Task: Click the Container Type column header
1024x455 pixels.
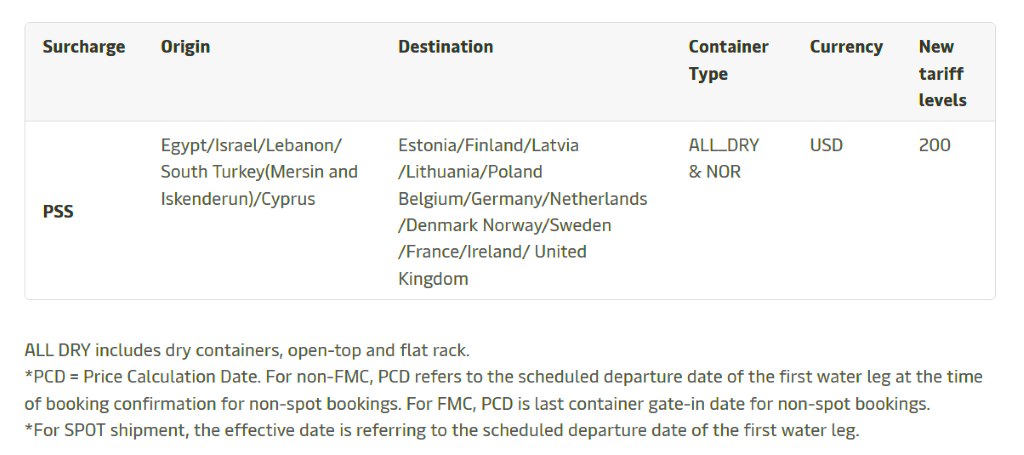Action: coord(728,60)
